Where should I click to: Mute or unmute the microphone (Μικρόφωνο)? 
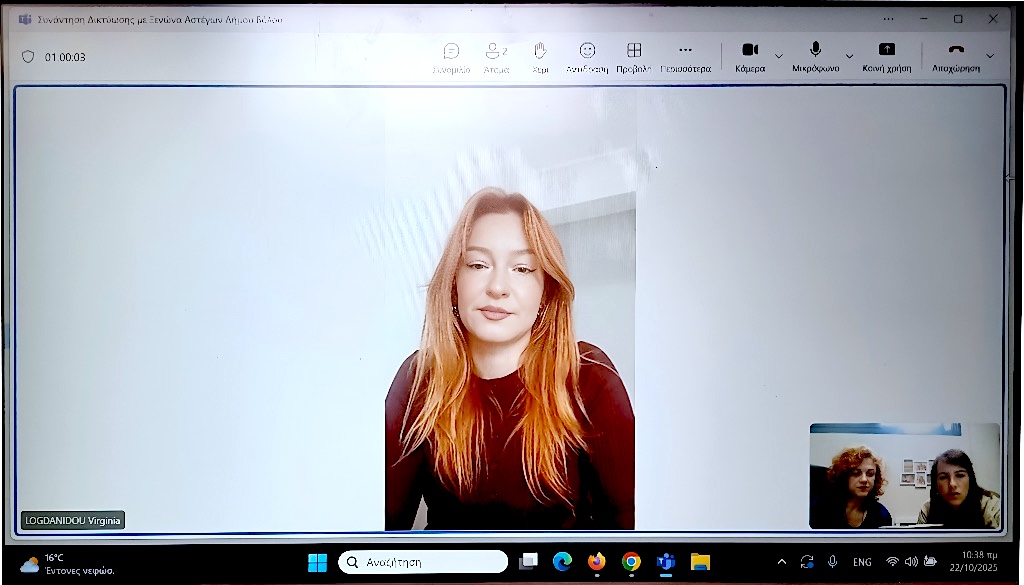[x=815, y=56]
